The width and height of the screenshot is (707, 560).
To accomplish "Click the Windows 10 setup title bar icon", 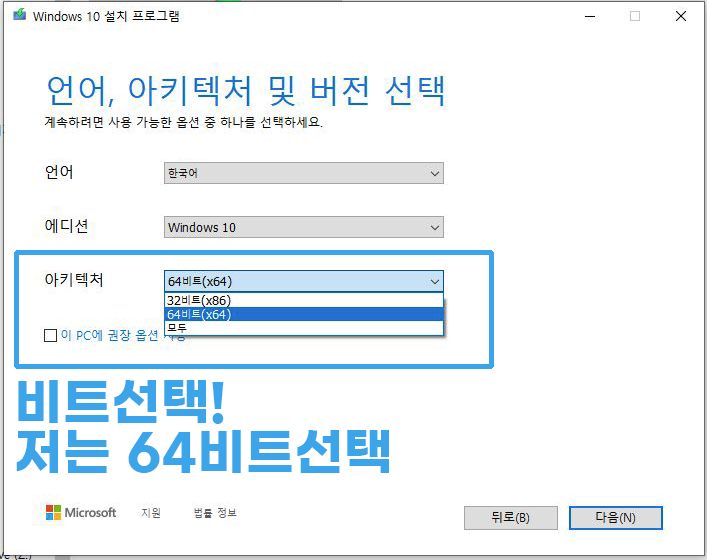I will [x=19, y=15].
